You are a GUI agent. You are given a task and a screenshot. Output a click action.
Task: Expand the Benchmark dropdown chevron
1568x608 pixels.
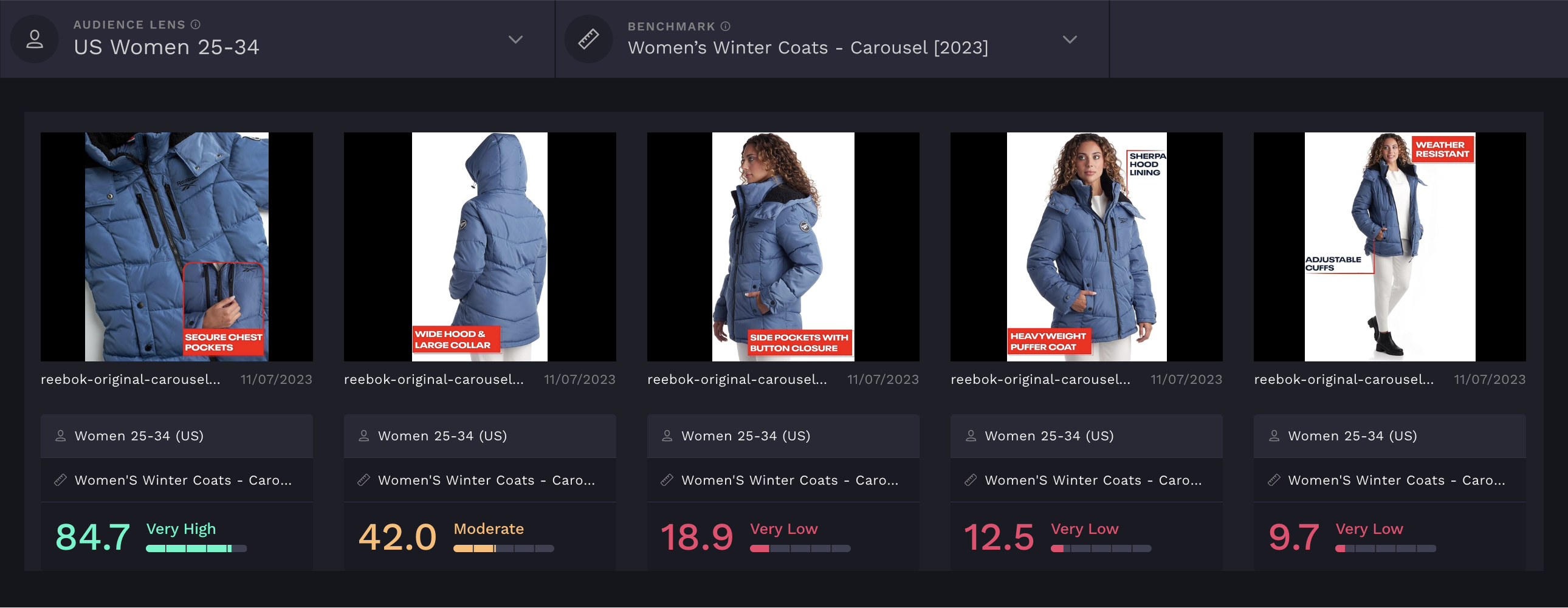click(x=1070, y=39)
